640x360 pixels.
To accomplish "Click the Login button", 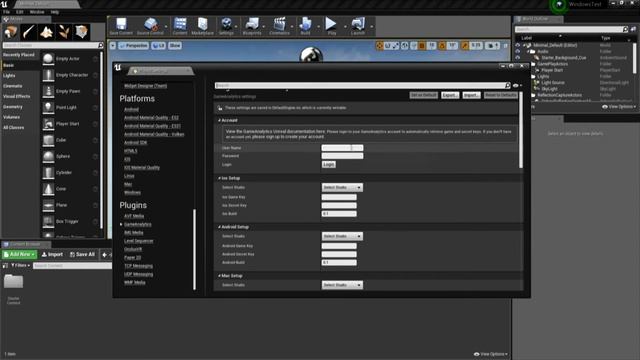I will coord(329,164).
